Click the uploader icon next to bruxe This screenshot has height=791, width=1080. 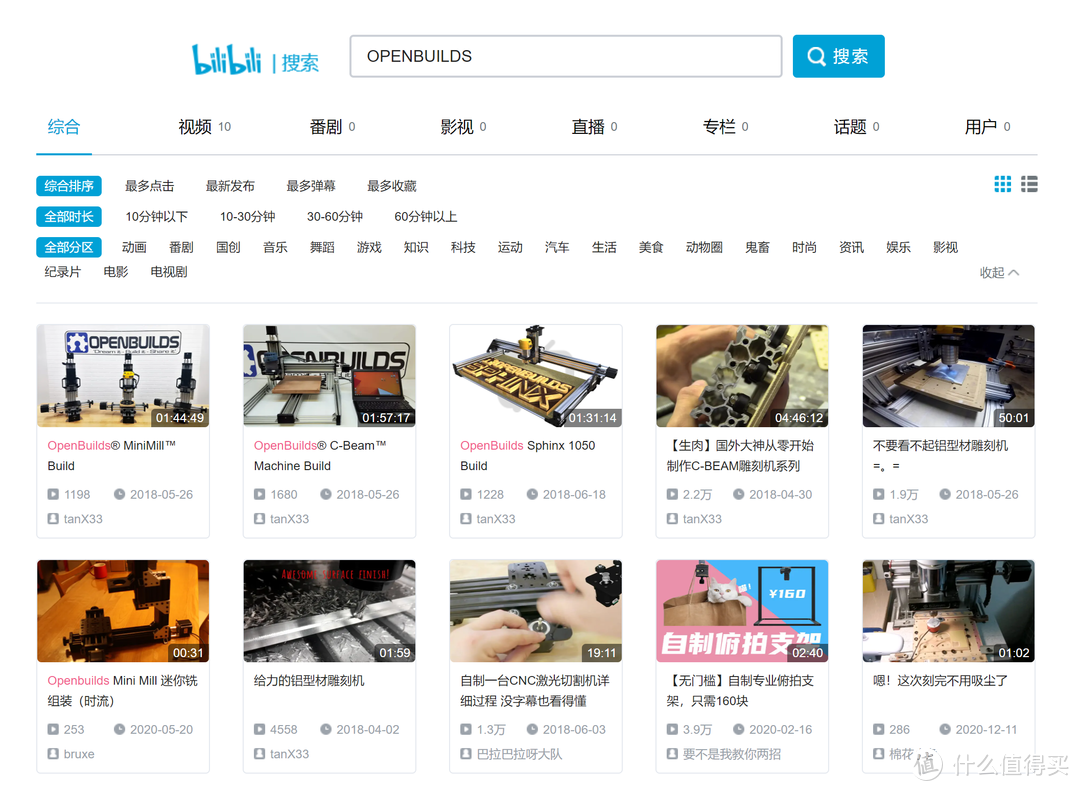point(52,753)
